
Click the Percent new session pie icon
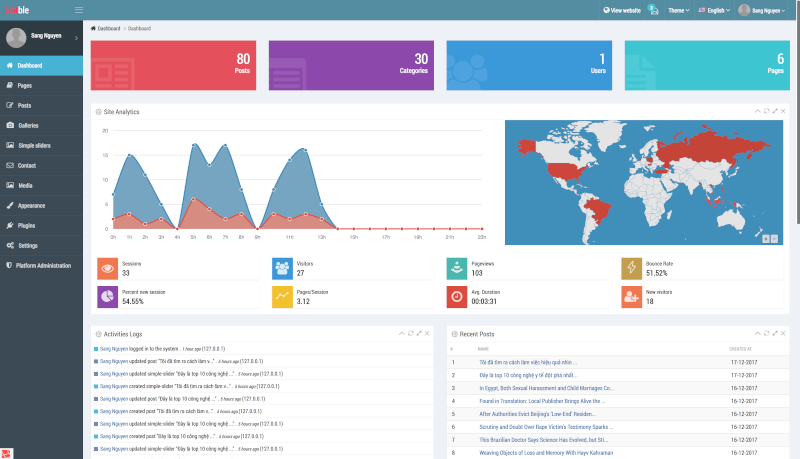pyautogui.click(x=107, y=297)
